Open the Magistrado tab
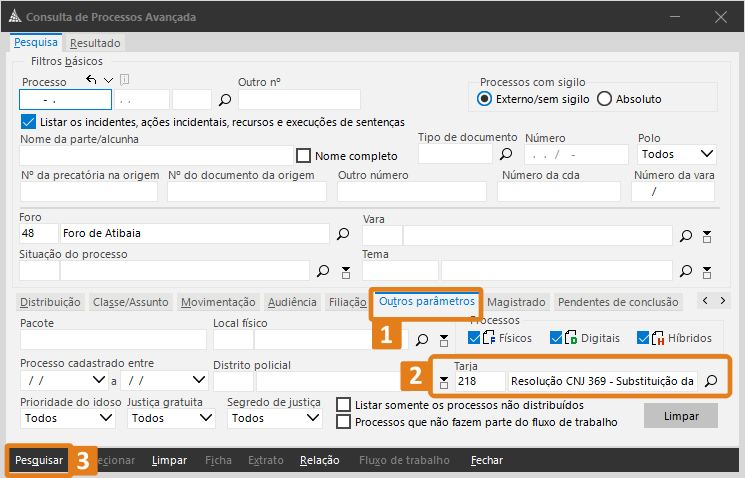The width and height of the screenshot is (745, 478). click(516, 302)
